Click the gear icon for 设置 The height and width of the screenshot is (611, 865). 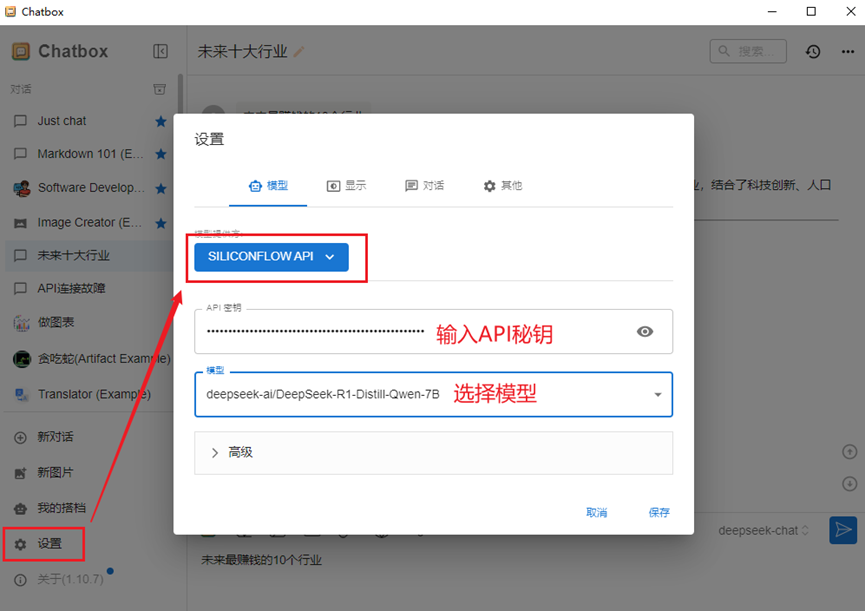coord(20,544)
